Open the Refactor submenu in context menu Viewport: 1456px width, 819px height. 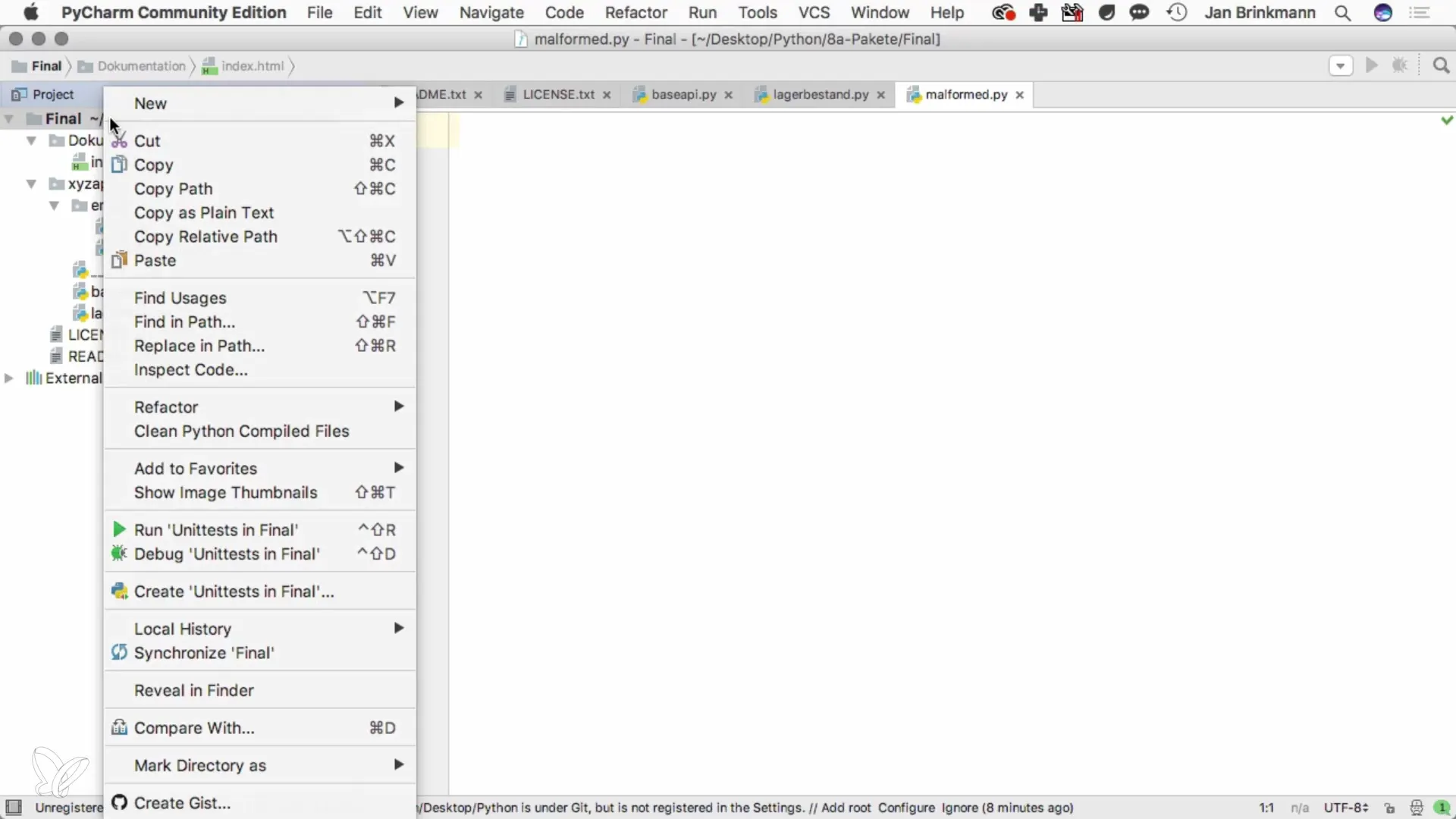click(260, 406)
